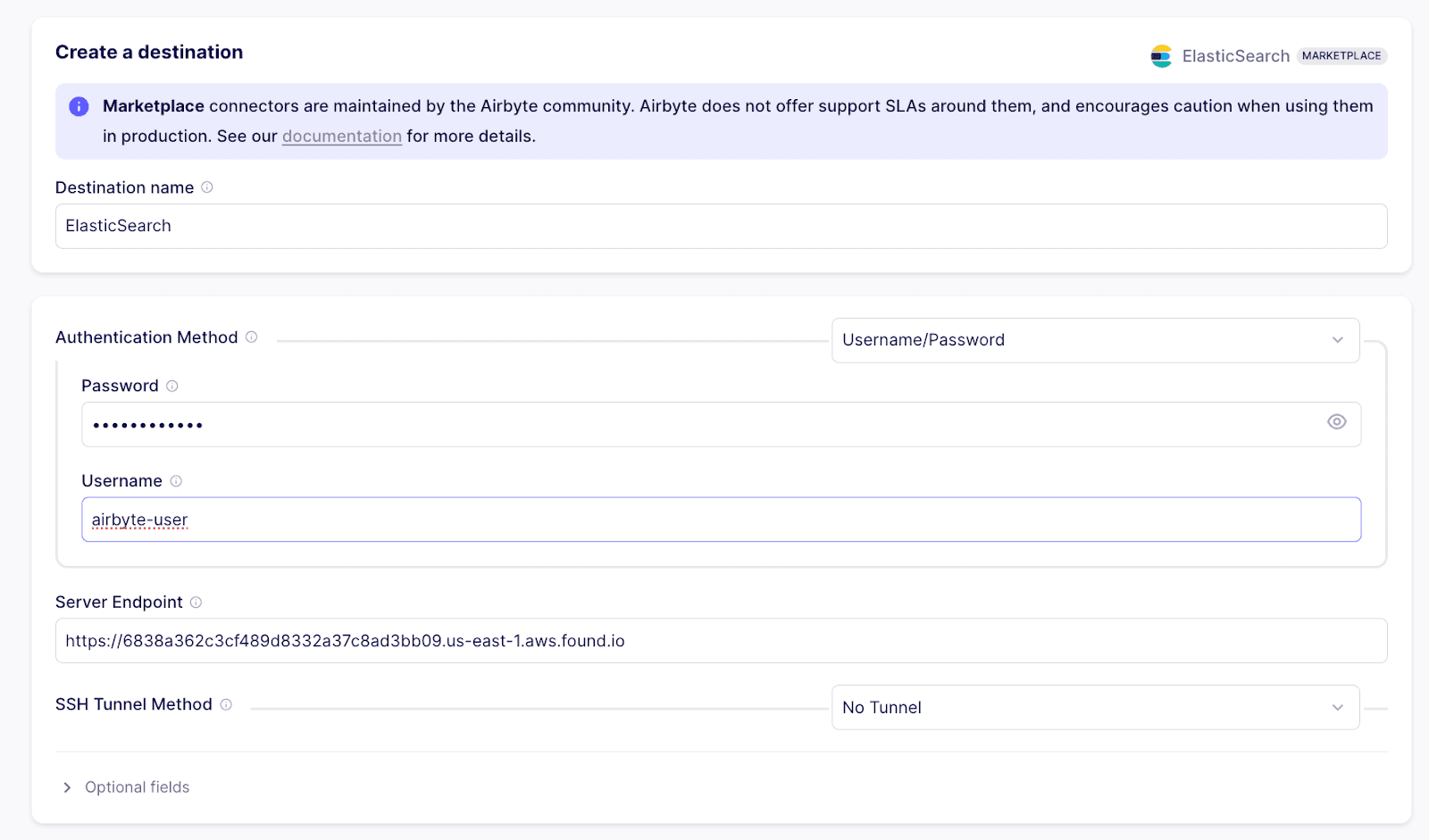1429x840 pixels.
Task: Click the info icon in the Marketplace banner
Action: pos(79,105)
